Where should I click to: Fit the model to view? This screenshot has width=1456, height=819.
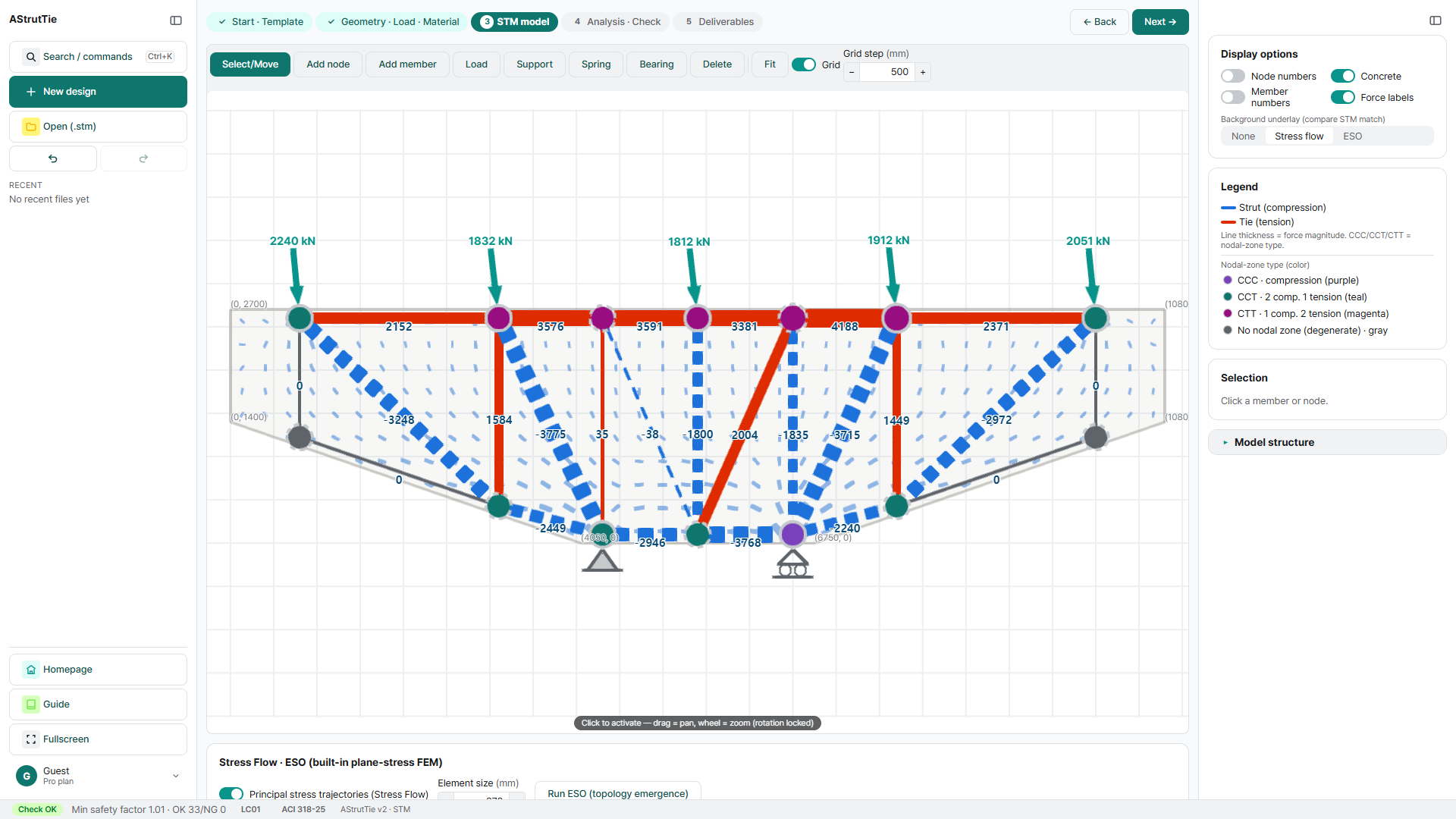770,64
